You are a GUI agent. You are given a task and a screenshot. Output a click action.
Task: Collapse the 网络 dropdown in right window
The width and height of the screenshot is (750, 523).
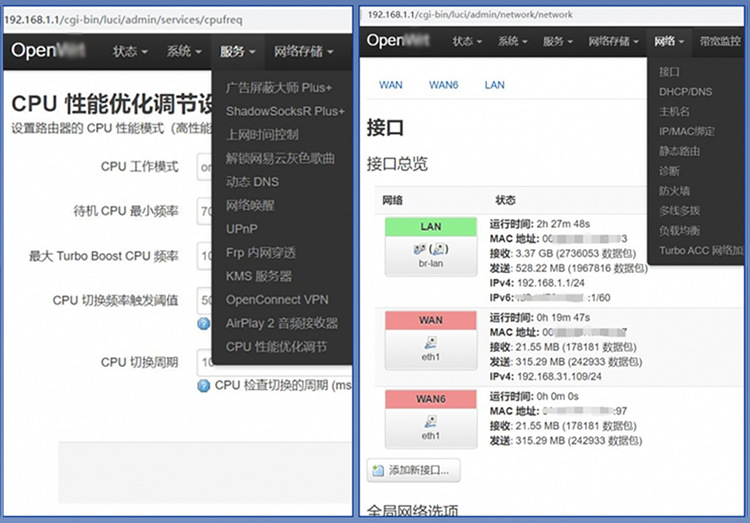coord(669,42)
